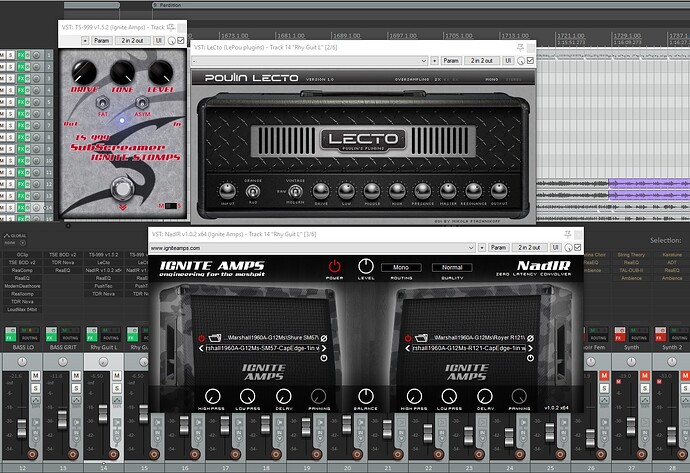Open 2 in 2 out routing in LeCto window
The image size is (690, 473).
[482, 61]
